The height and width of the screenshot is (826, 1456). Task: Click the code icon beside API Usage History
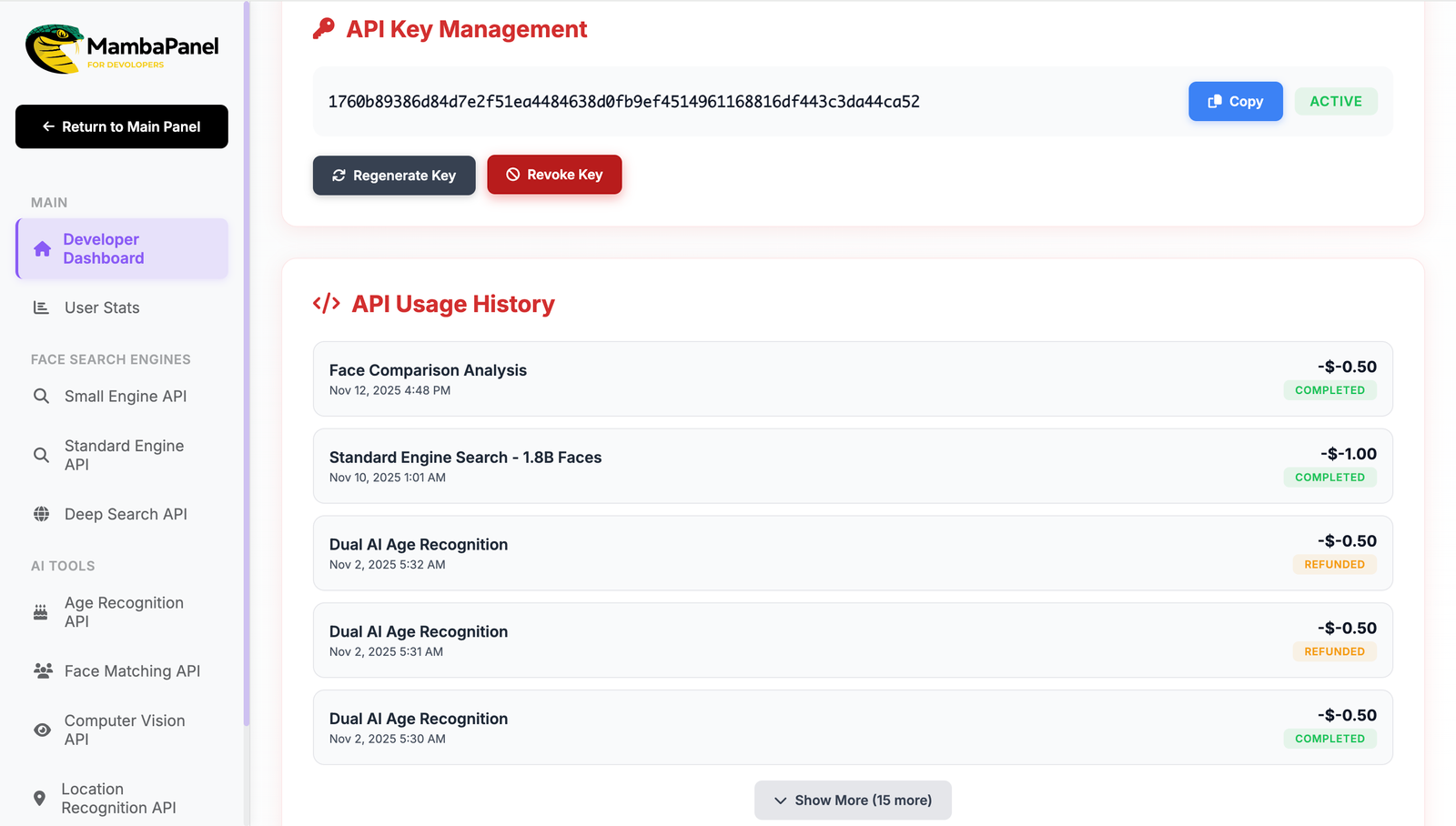325,304
